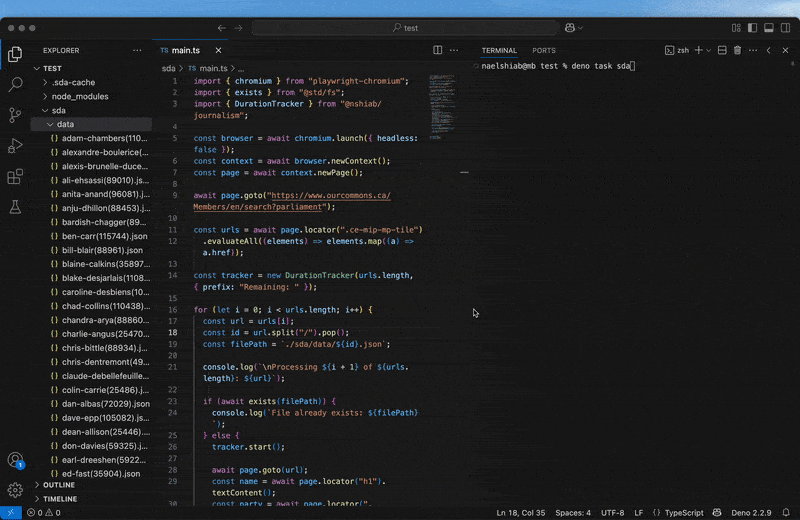The height and width of the screenshot is (520, 800).
Task: Open the Extensions view
Action: click(15, 177)
